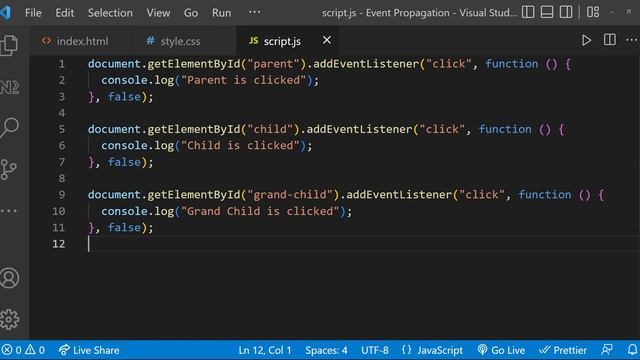This screenshot has height=360, width=640.
Task: Click the Prettier status item
Action: point(563,350)
